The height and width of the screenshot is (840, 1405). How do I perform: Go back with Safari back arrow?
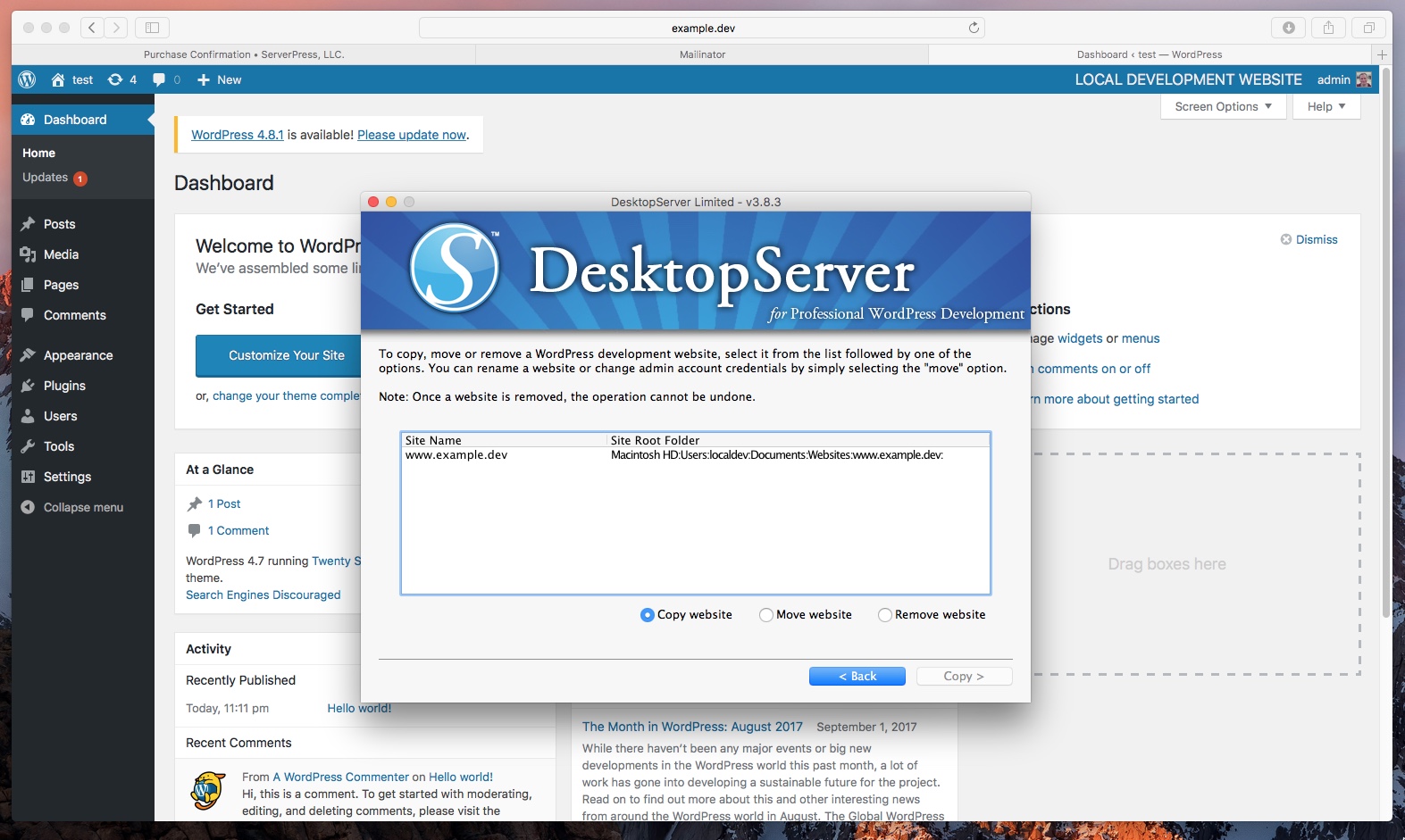pos(92,28)
